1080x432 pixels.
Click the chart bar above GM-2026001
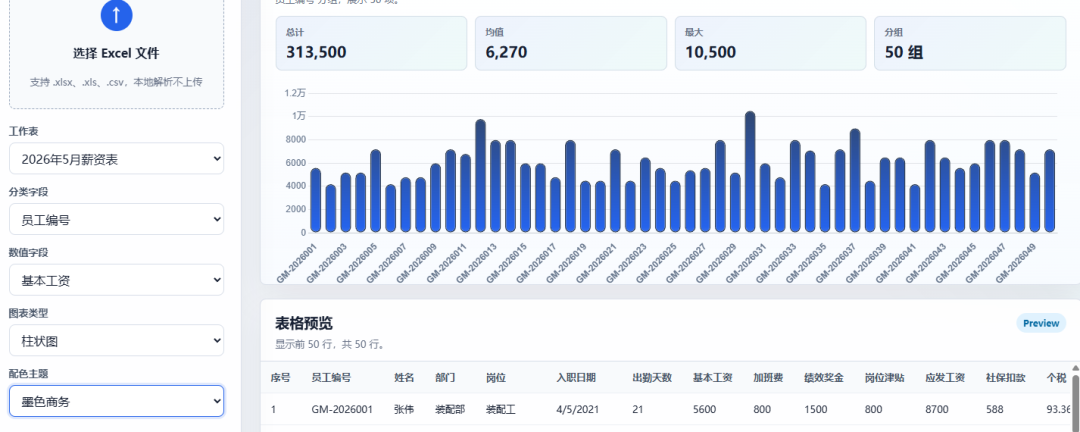pos(315,200)
